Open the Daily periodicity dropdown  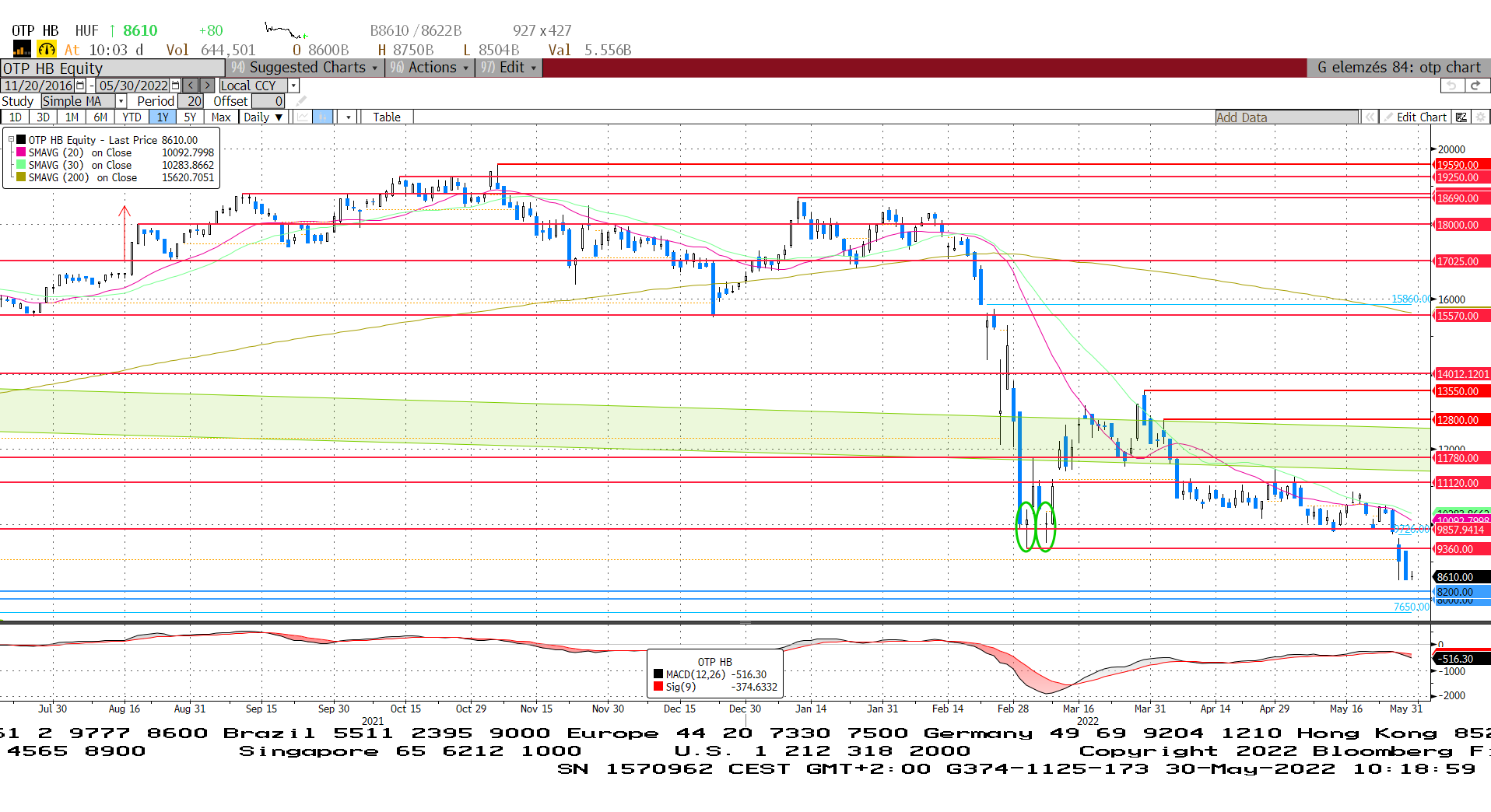coord(262,117)
